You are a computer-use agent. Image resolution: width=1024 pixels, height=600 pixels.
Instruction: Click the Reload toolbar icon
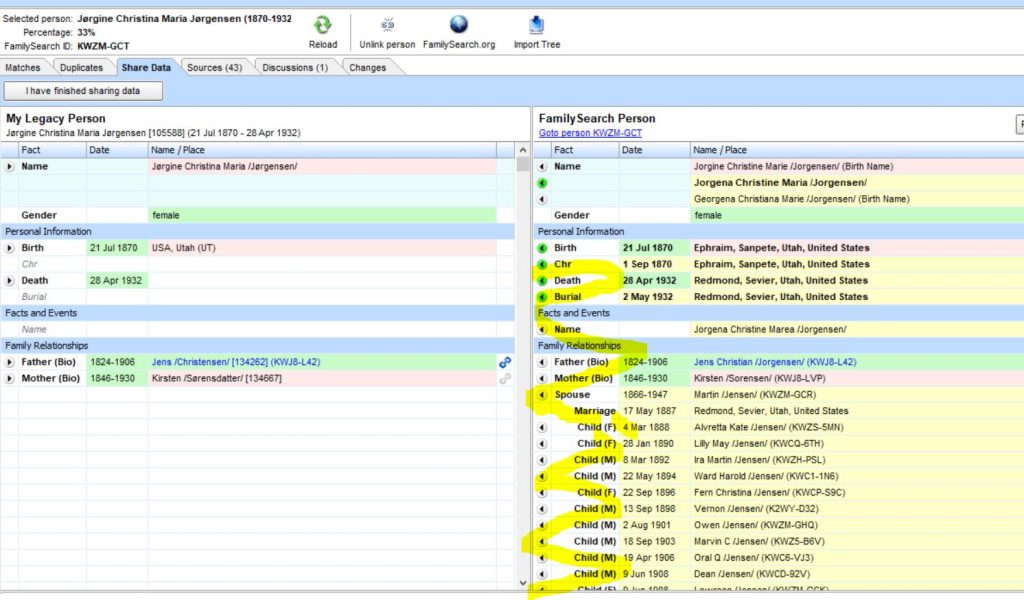pyautogui.click(x=323, y=25)
